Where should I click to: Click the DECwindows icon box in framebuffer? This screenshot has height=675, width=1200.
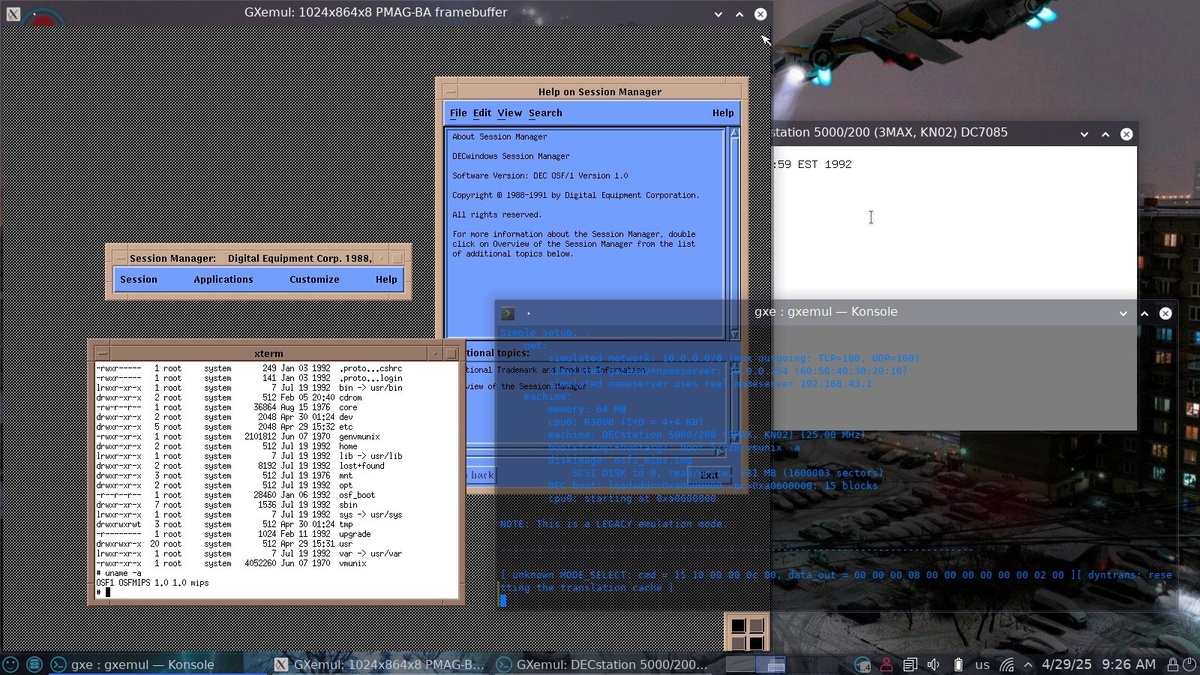pos(746,633)
